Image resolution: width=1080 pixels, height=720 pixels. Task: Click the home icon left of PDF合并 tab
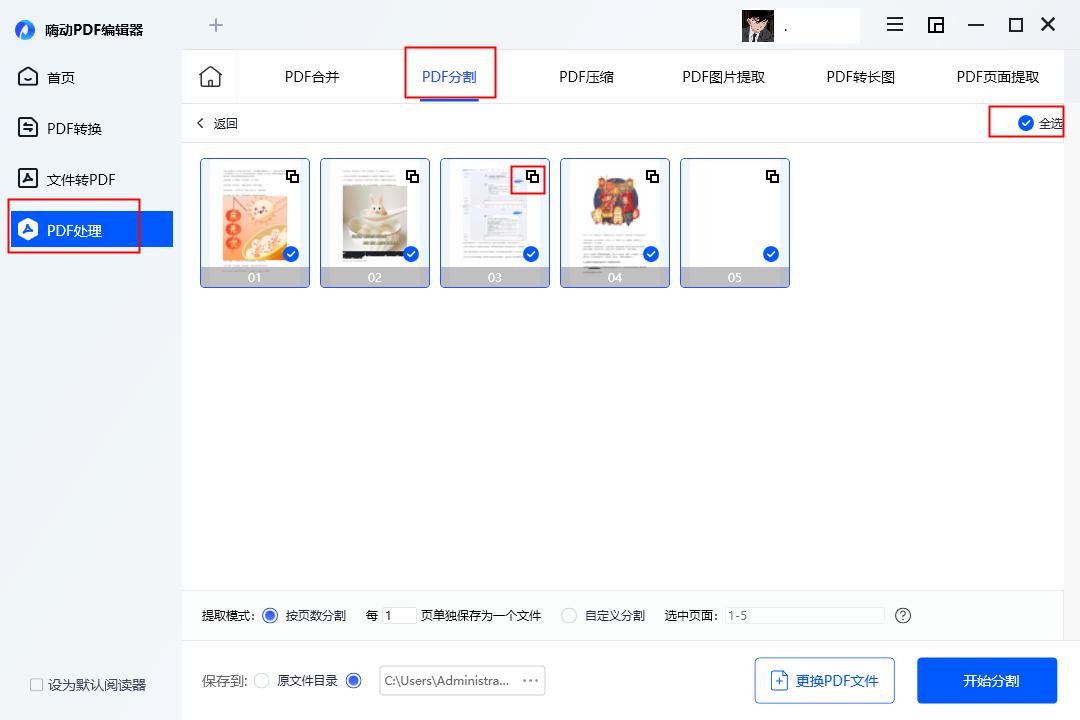tap(210, 74)
